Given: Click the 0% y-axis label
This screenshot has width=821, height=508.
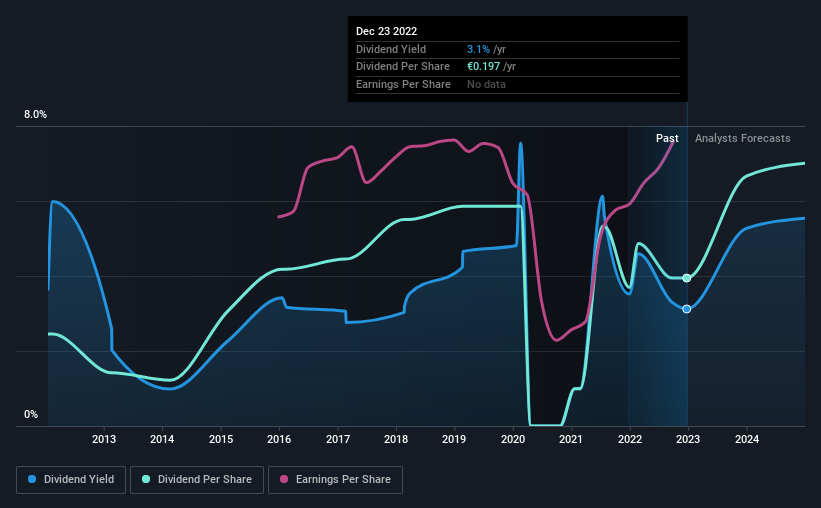Looking at the screenshot, I should (31, 414).
